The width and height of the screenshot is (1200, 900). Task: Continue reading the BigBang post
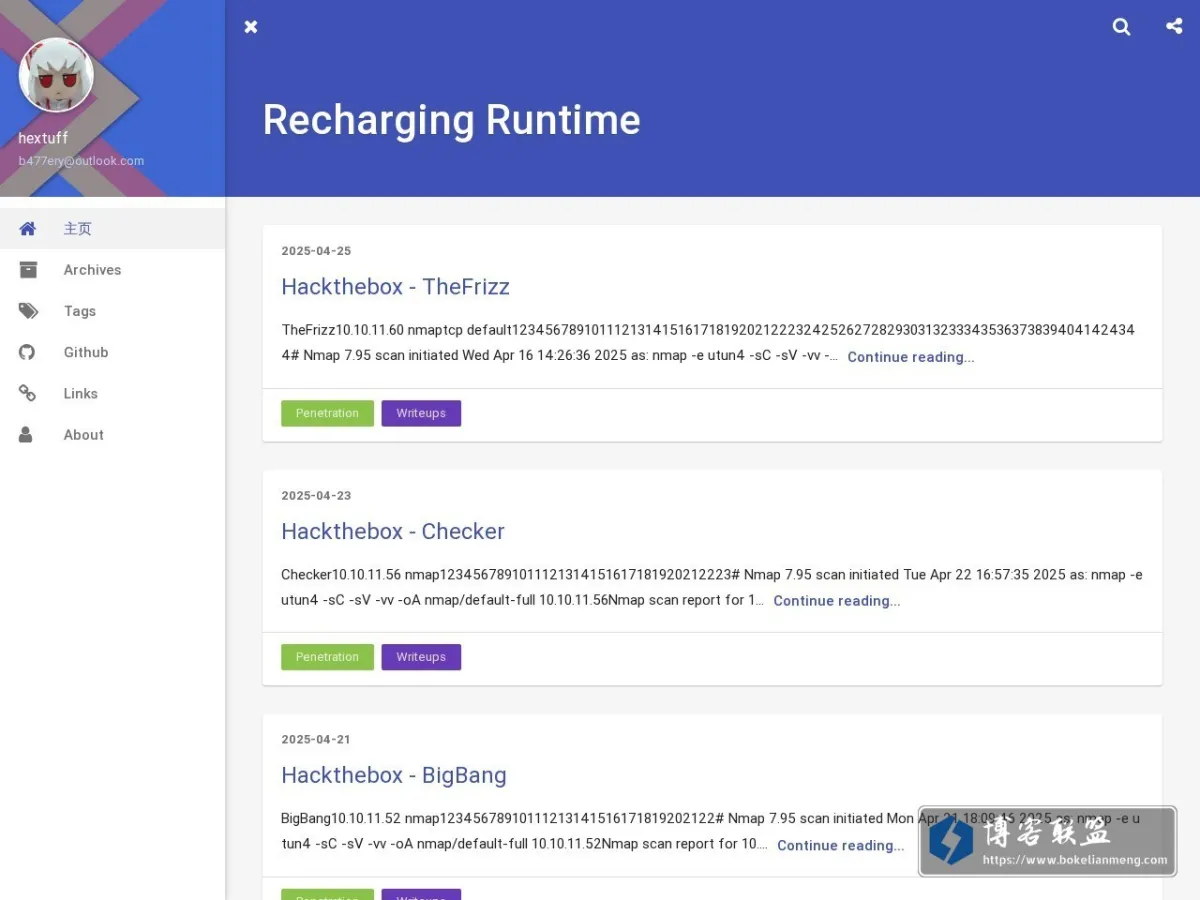[x=841, y=845]
